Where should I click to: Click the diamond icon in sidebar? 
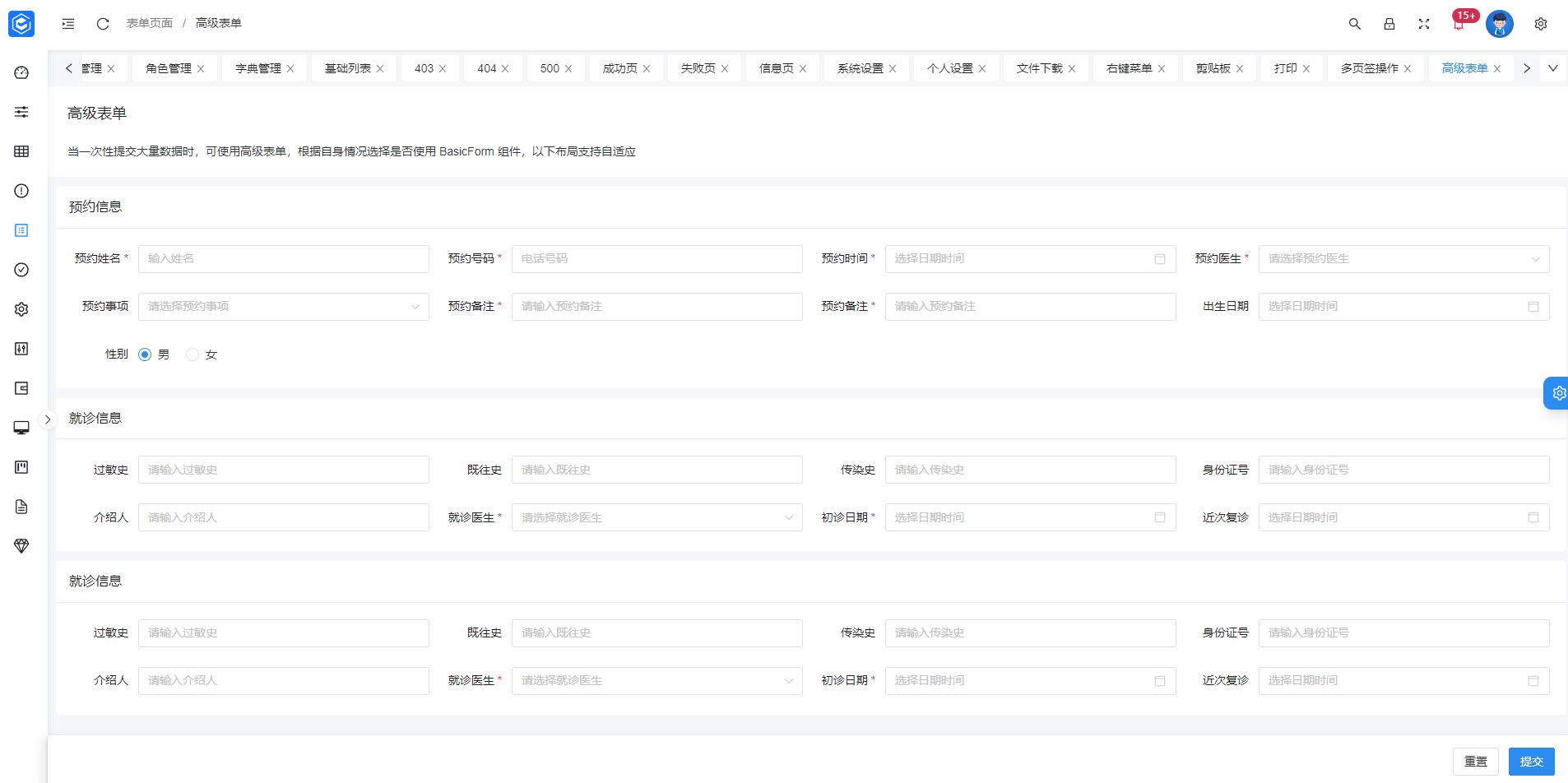click(22, 546)
